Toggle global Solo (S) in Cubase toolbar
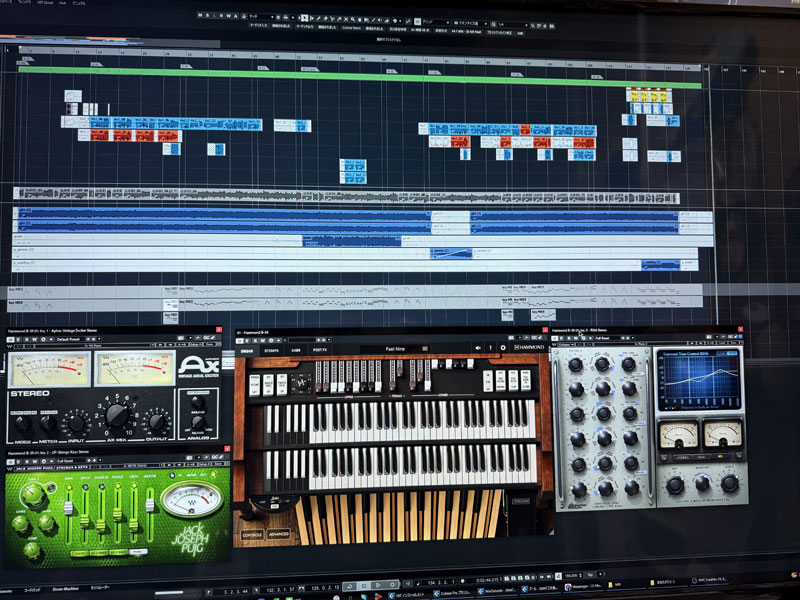The height and width of the screenshot is (600, 800). 207,15
